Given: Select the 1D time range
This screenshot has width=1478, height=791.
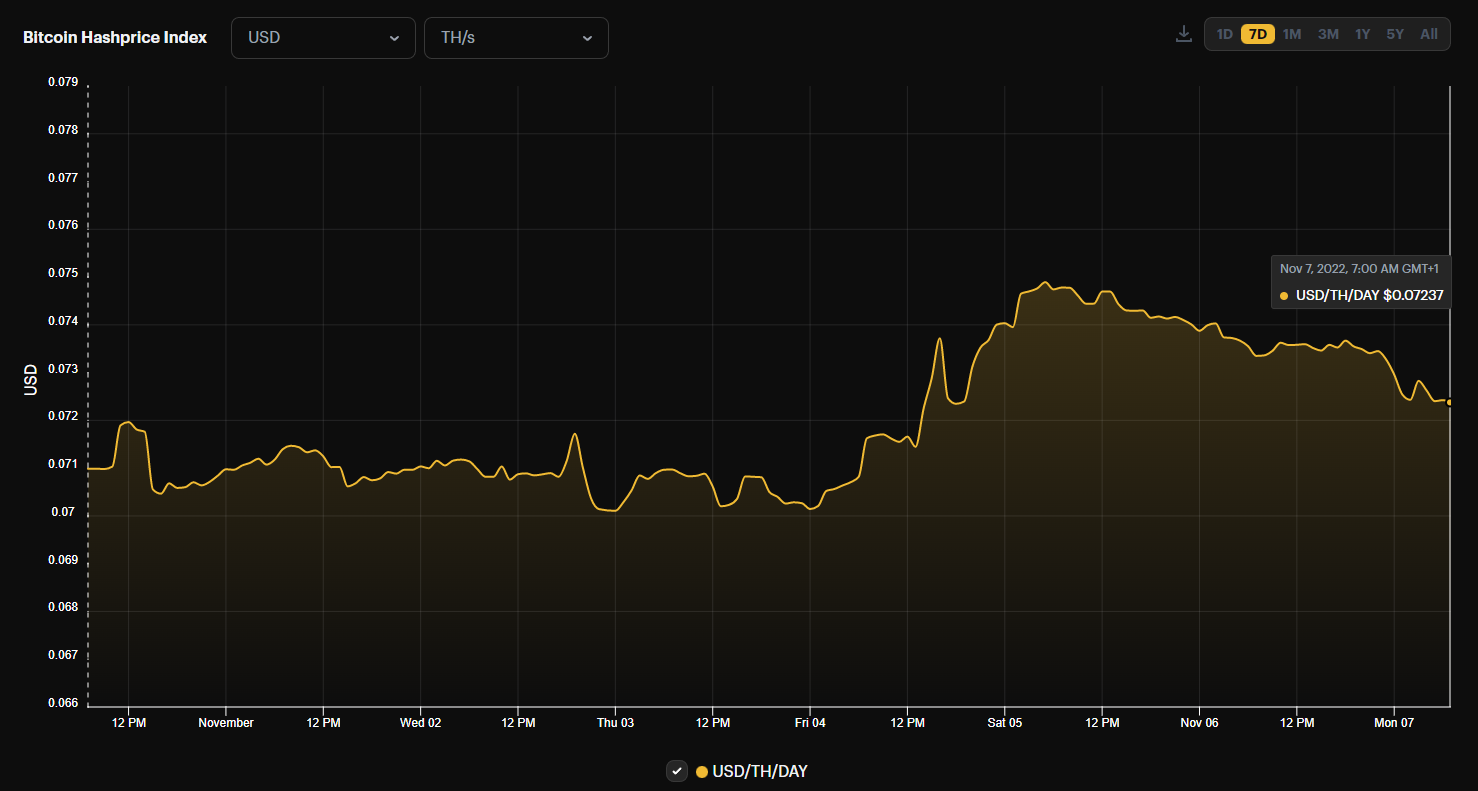Looking at the screenshot, I should 1224,34.
